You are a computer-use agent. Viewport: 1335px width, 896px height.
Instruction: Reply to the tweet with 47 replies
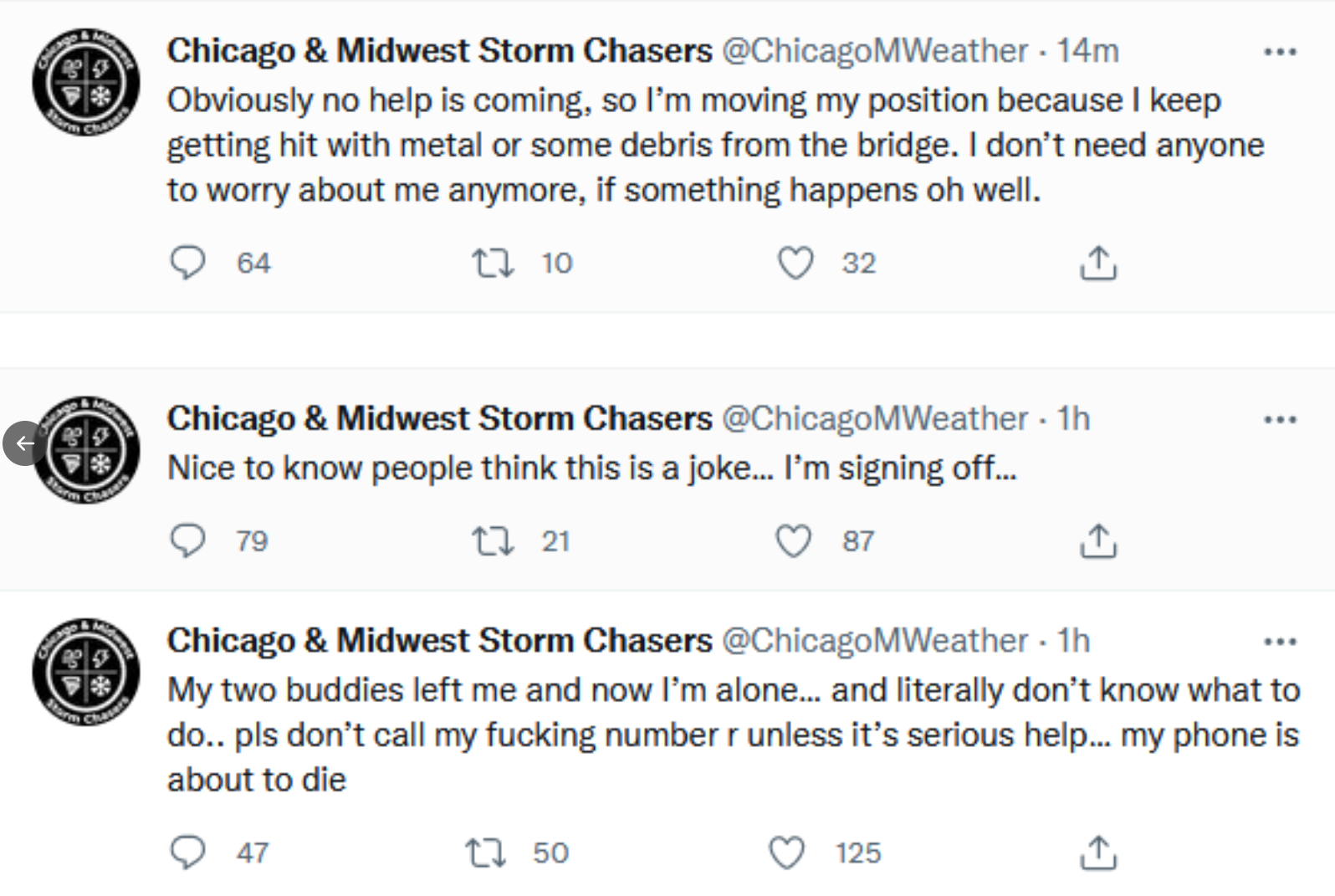[187, 852]
